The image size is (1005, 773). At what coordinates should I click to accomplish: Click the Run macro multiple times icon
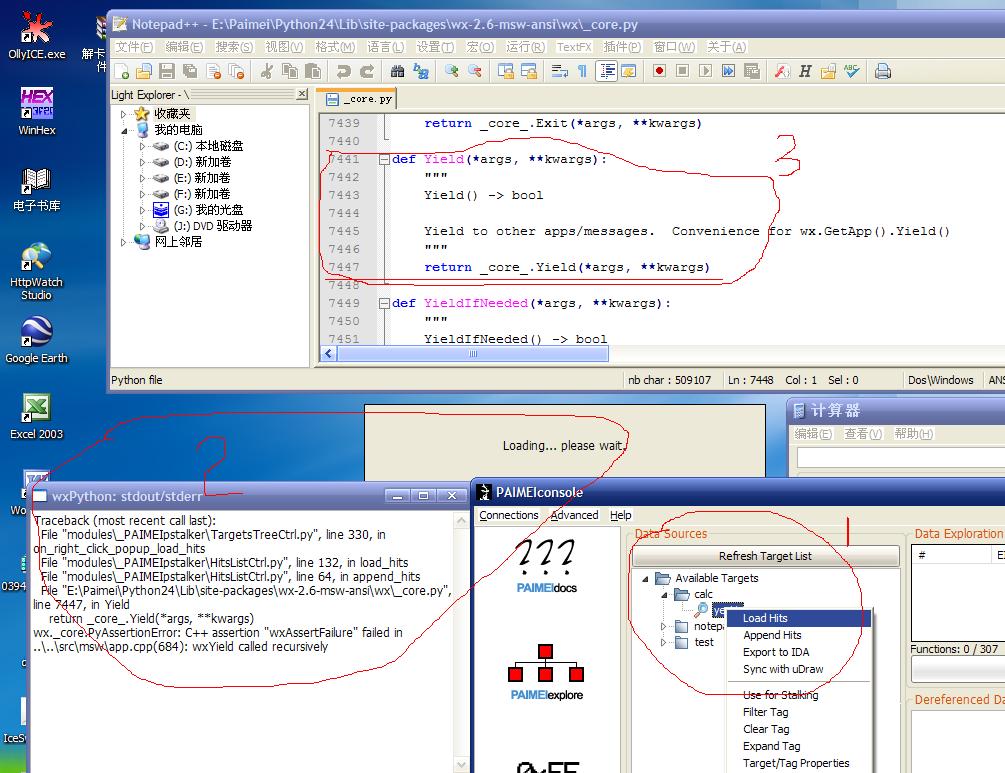click(x=728, y=71)
